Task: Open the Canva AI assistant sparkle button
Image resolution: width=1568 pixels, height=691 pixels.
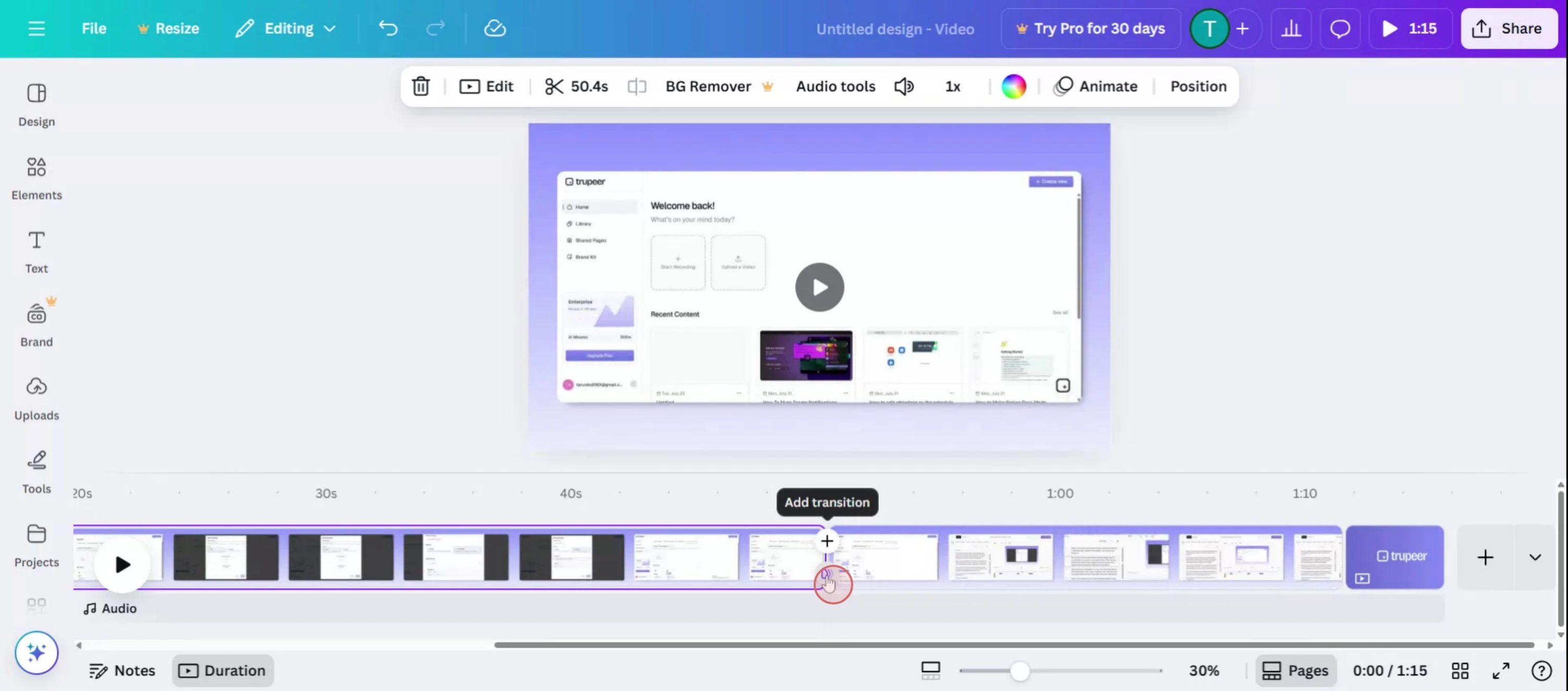Action: pos(36,652)
